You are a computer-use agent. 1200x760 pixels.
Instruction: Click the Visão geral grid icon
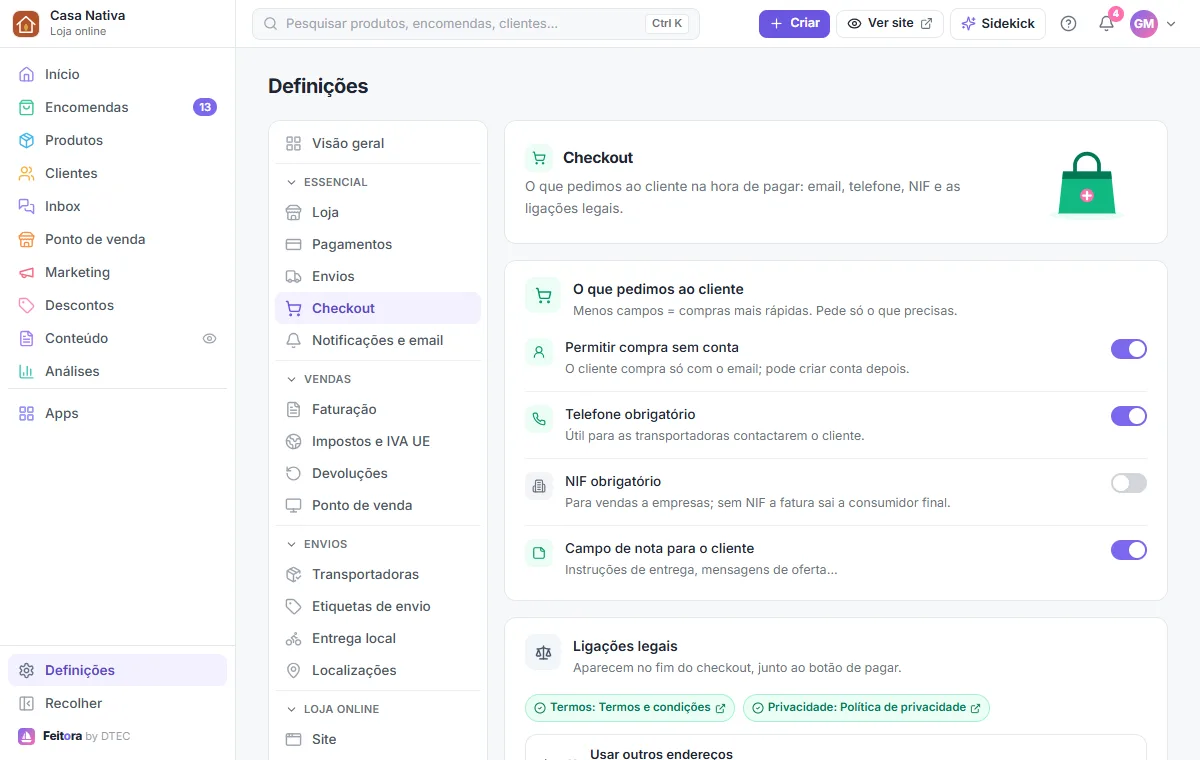click(x=293, y=143)
